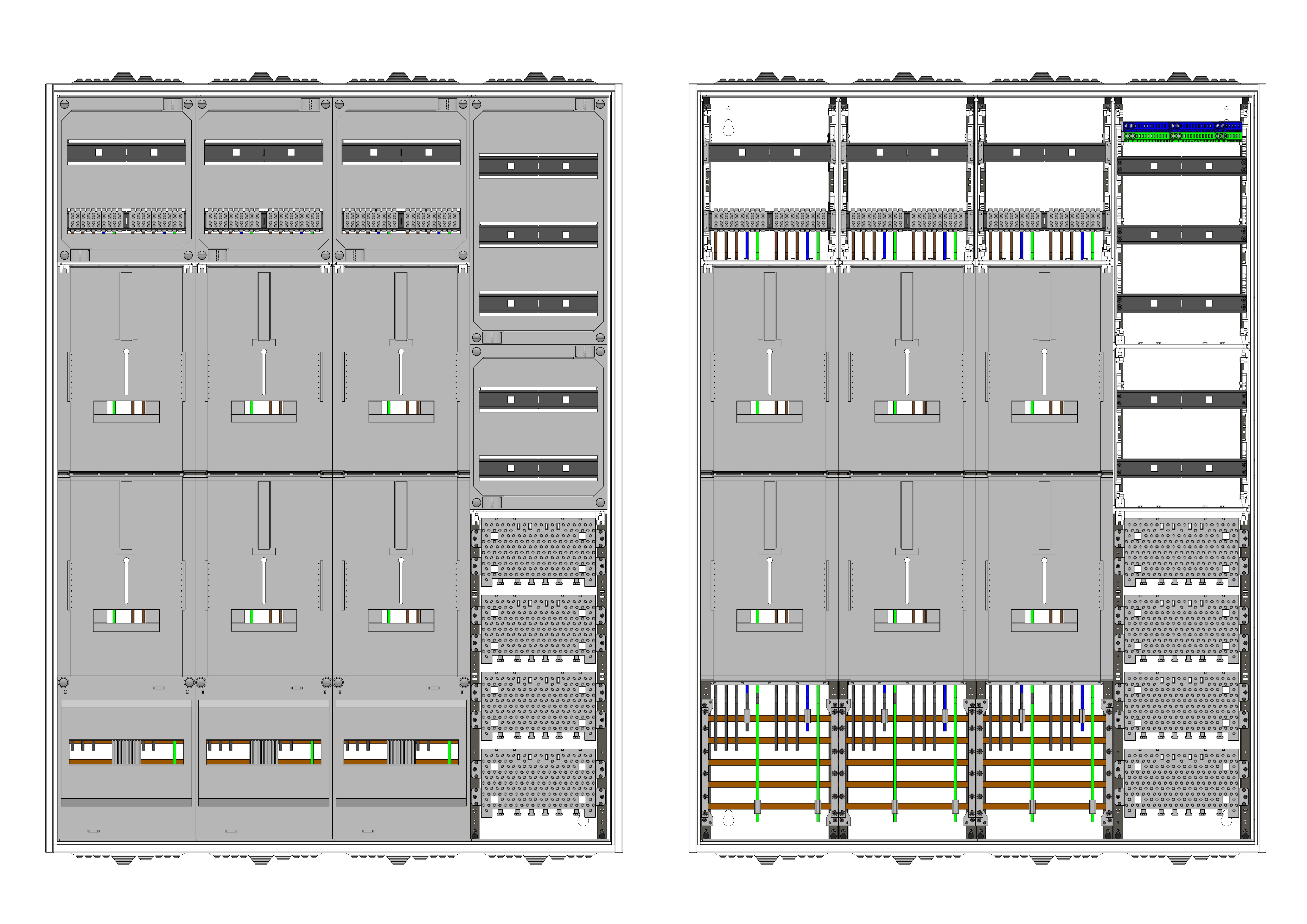
Task: Select leftmost busbar cover window in left cabinet
Action: pos(126,752)
